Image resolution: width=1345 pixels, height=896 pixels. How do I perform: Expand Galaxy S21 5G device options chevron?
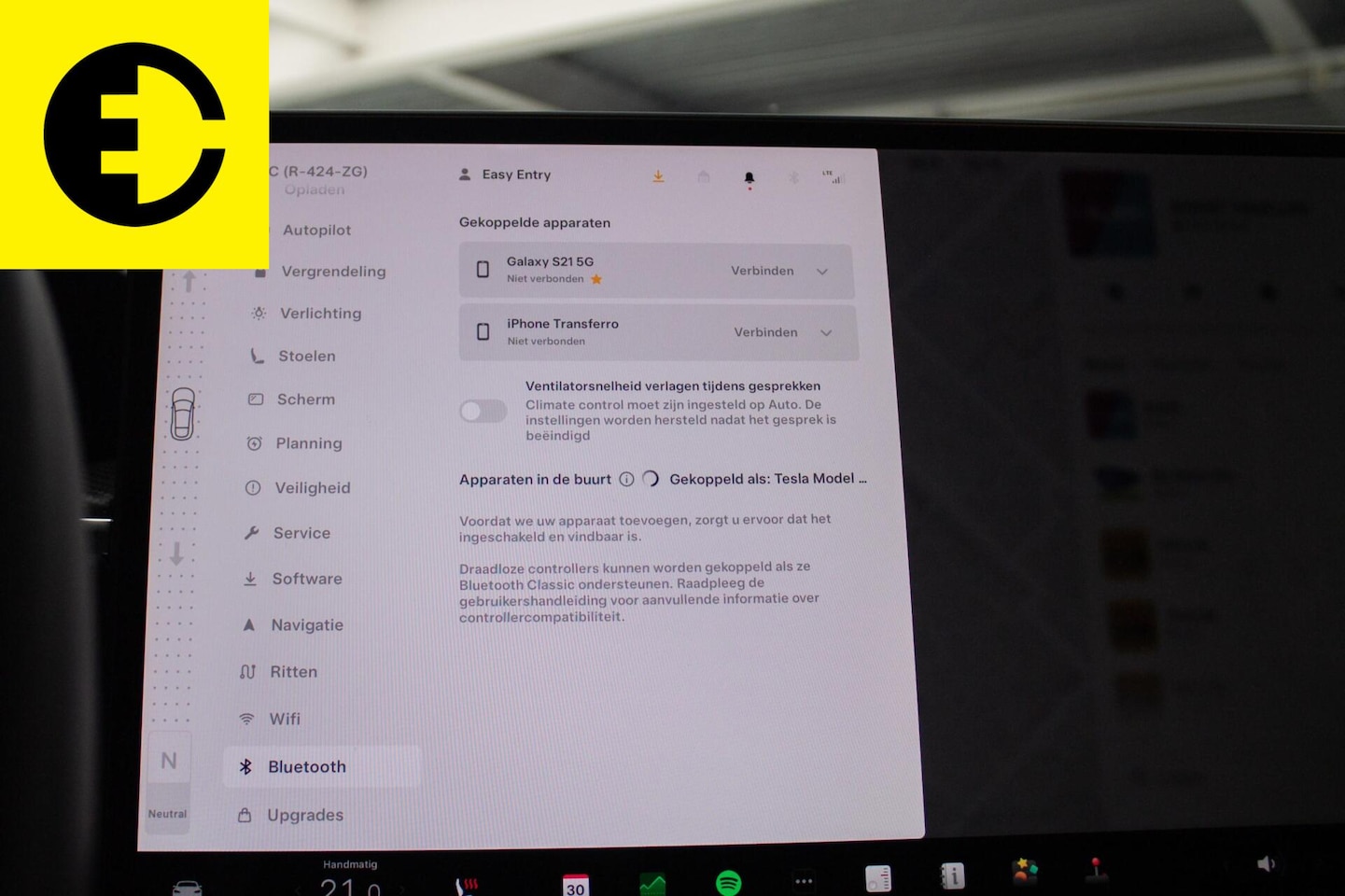(x=822, y=272)
